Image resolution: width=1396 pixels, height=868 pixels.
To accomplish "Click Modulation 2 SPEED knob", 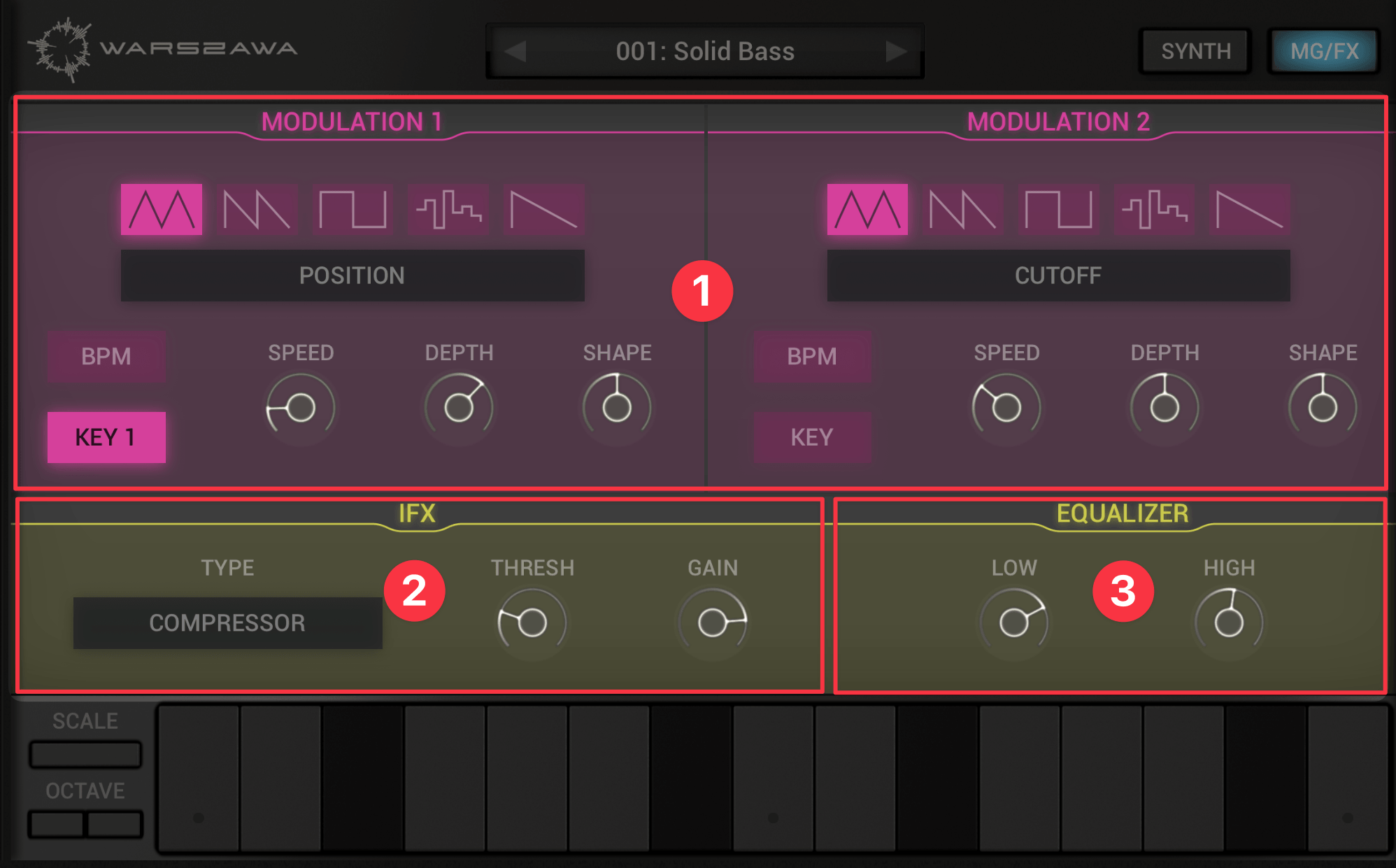I will pos(1006,408).
